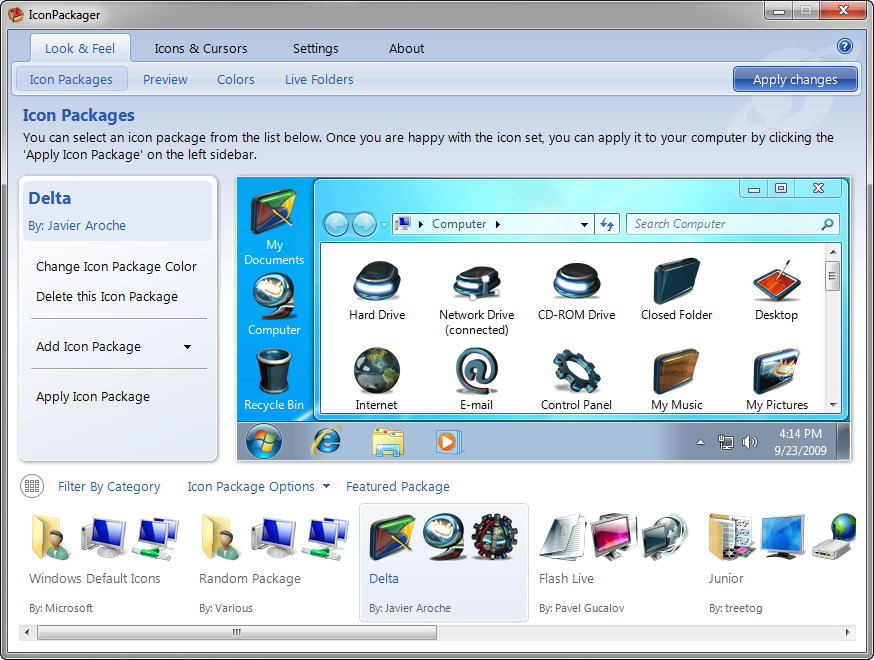Click the blue help question mark icon
874x660 pixels.
coord(845,46)
